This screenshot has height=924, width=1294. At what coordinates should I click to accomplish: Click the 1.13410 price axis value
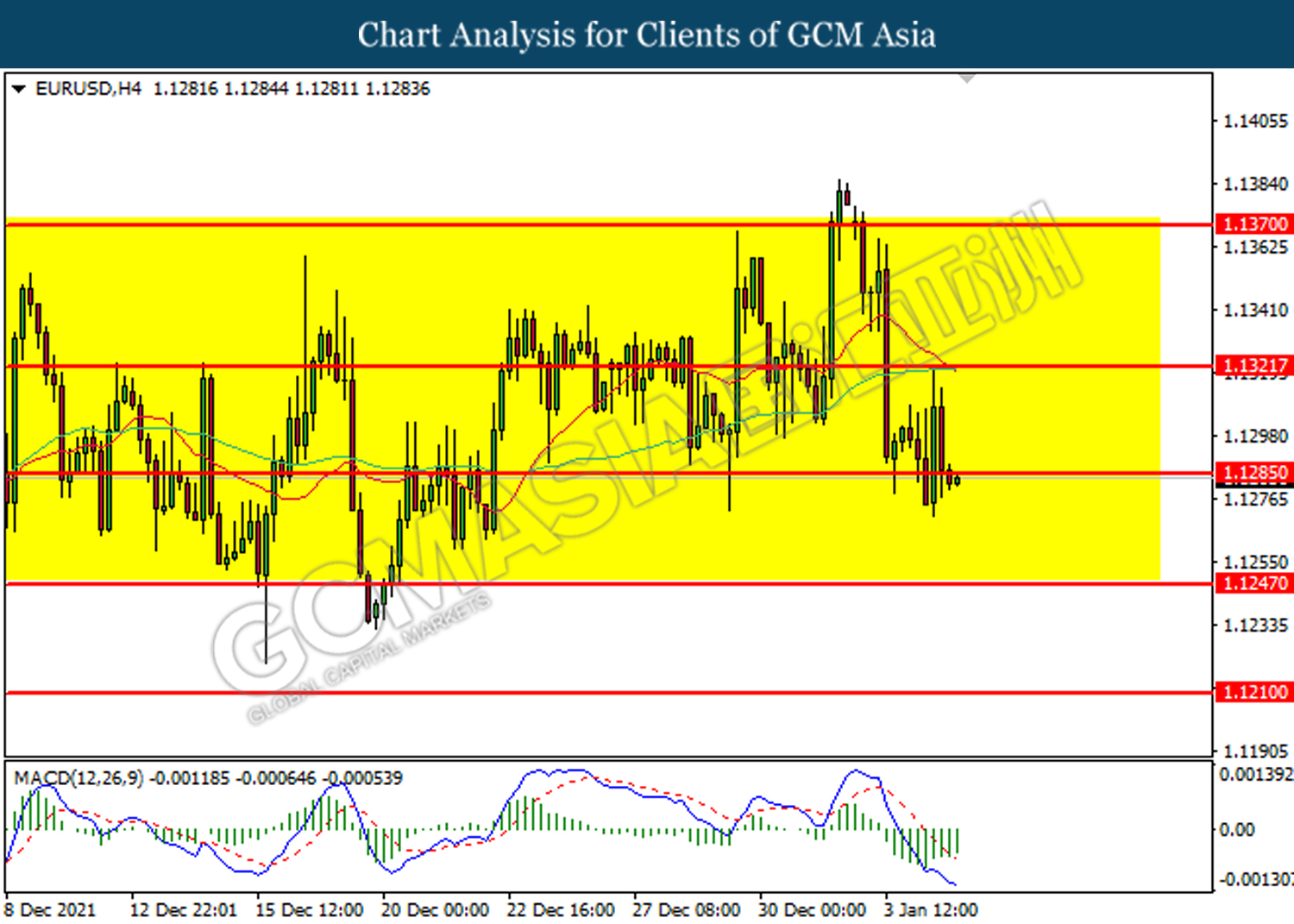[1256, 311]
